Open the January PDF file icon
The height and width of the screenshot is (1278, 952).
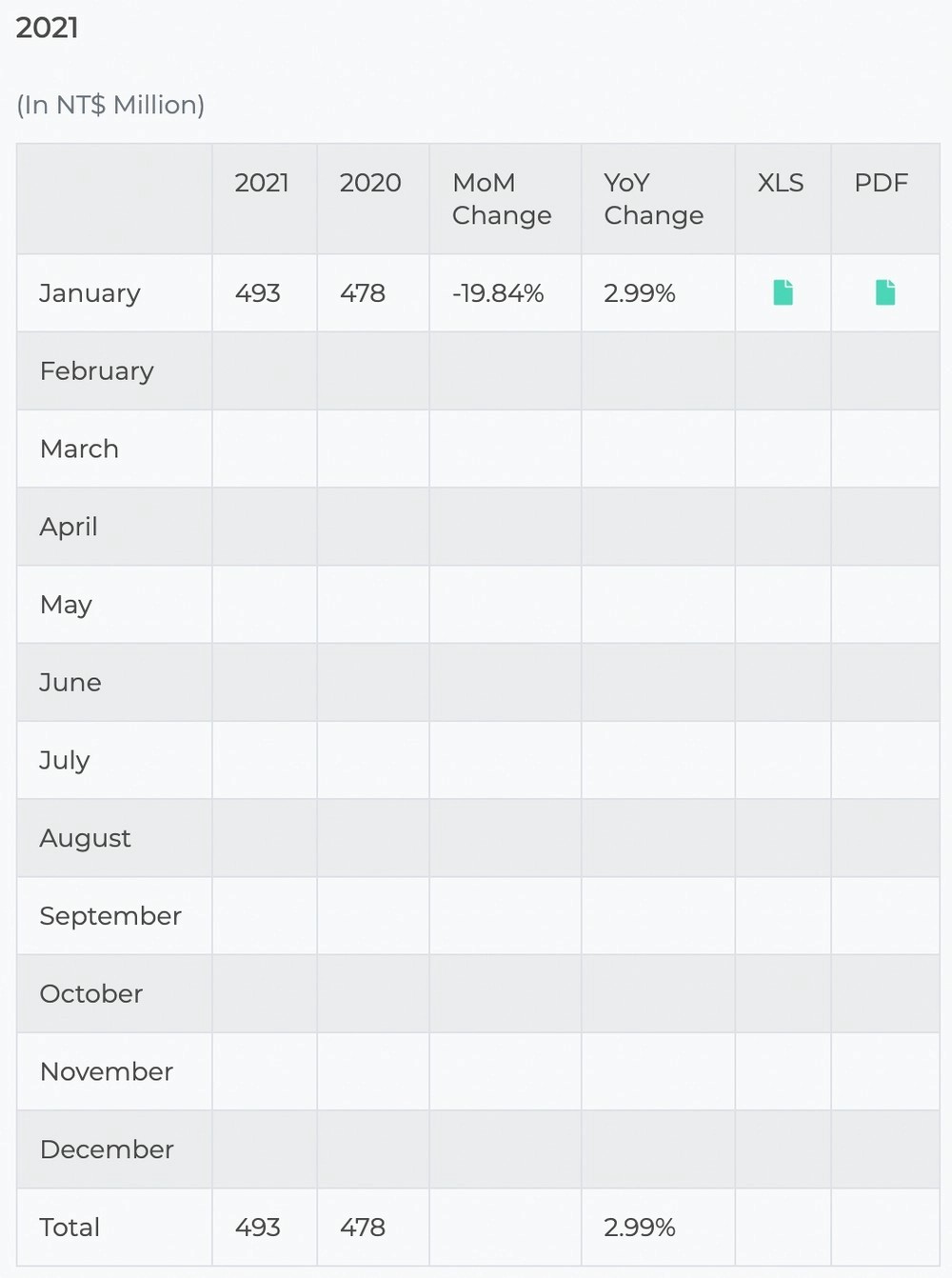point(885,292)
